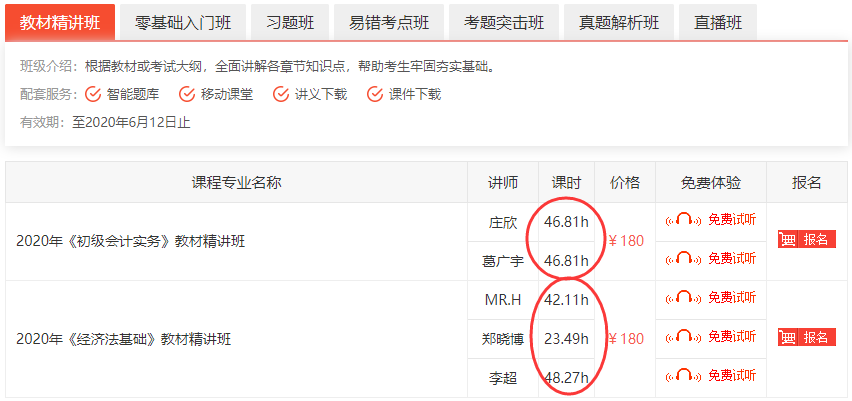Screen dimensions: 852x401
Task: Click 免费试听 link for 李超
Action: tap(731, 377)
